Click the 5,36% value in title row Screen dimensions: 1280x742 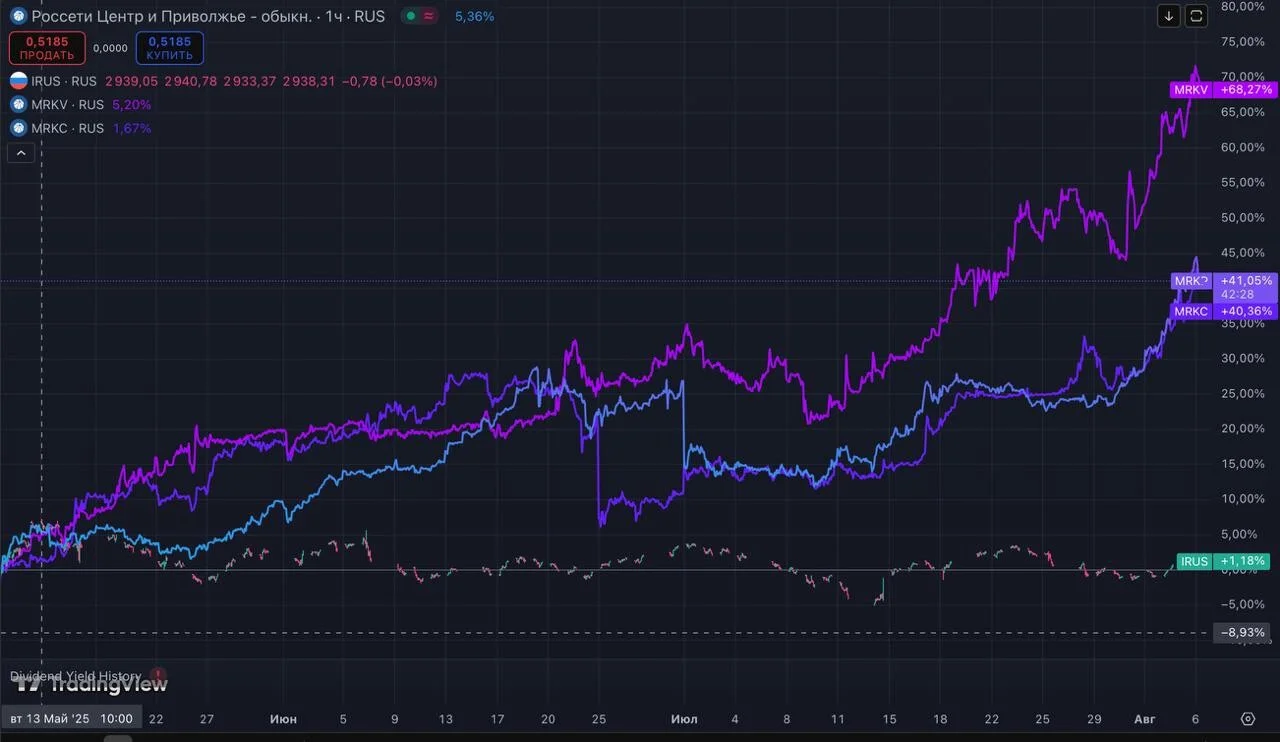(x=474, y=16)
